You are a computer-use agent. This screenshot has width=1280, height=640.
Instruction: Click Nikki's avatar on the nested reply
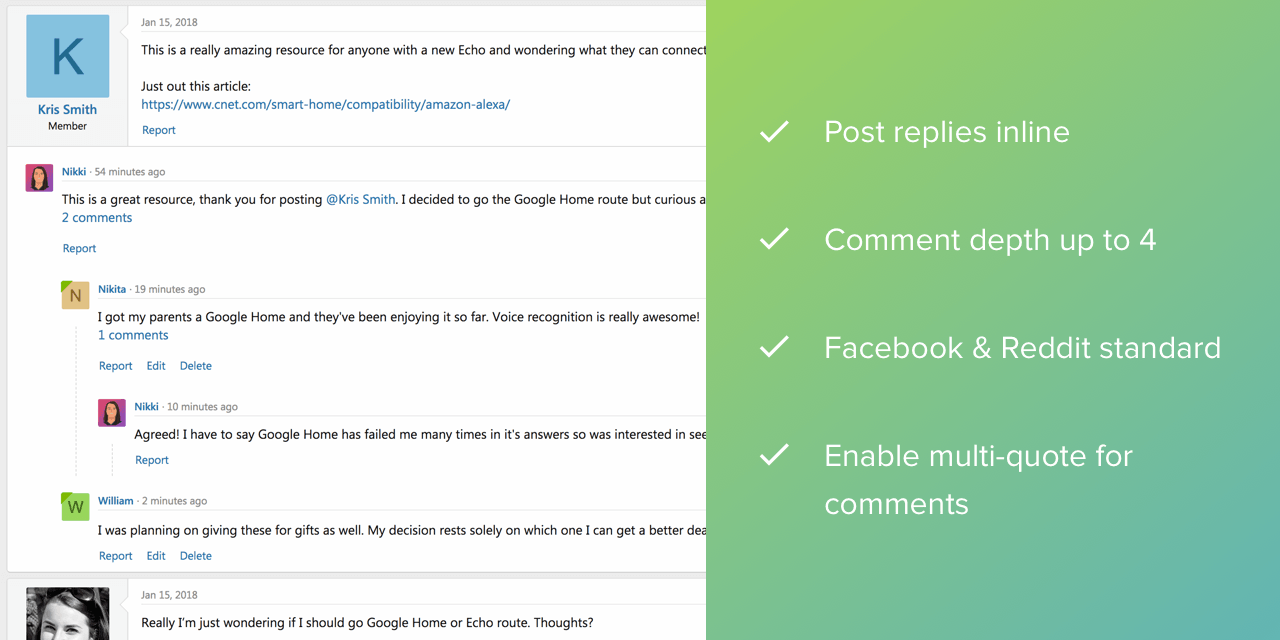111,413
